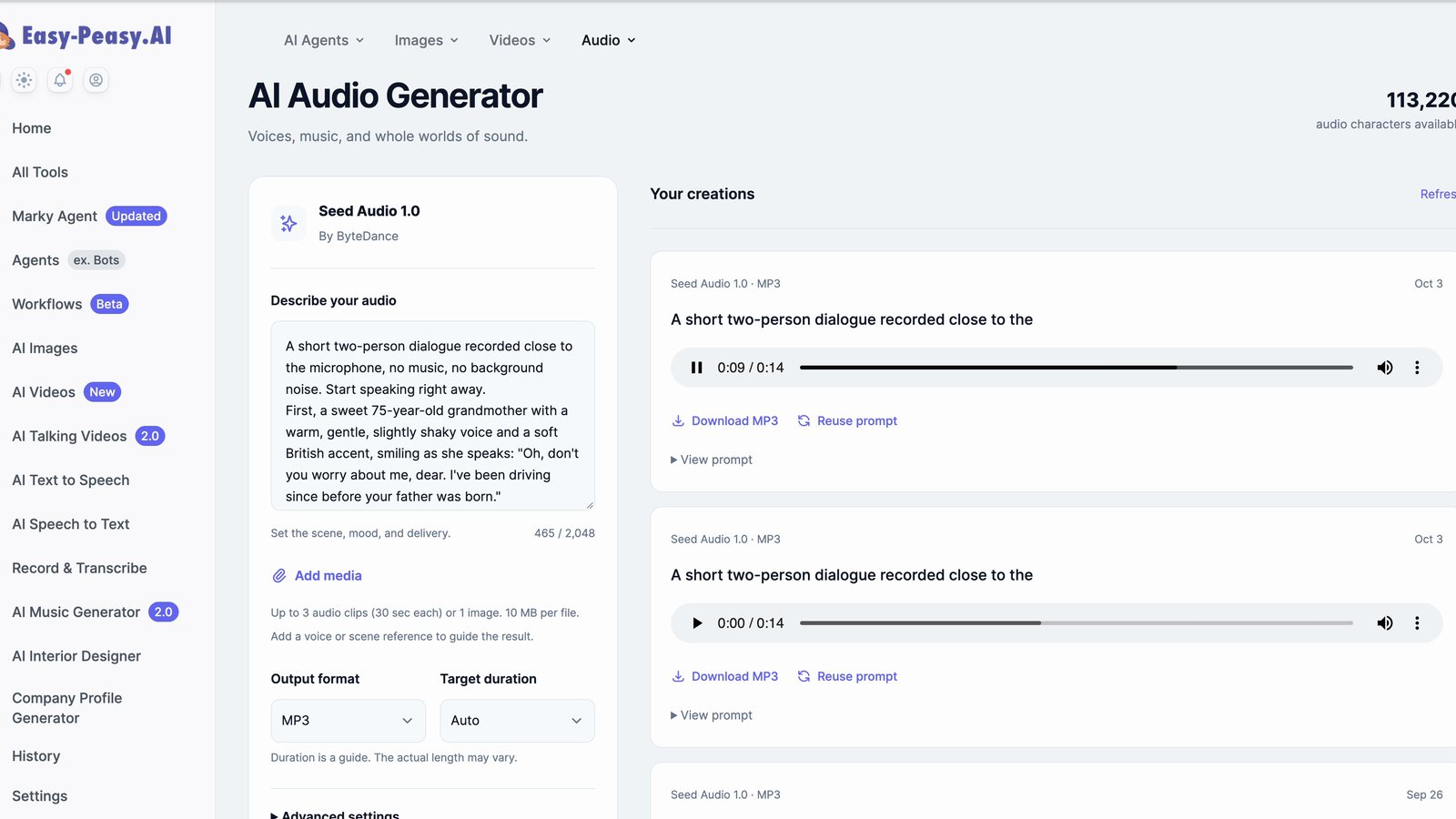The image size is (1456, 819).
Task: Open the notifications bell
Action: click(x=60, y=80)
